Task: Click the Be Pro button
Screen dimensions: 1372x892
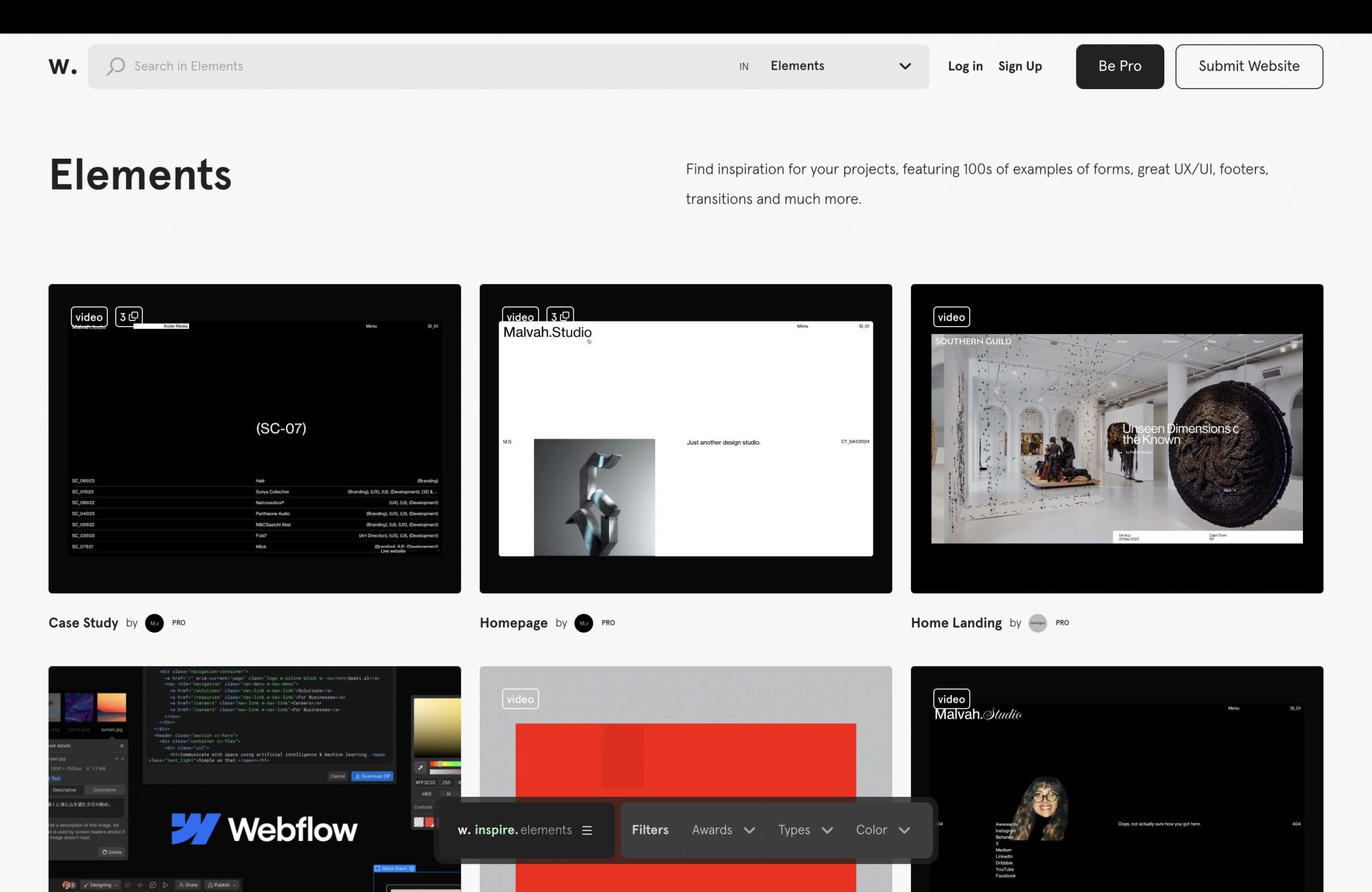Action: pyautogui.click(x=1119, y=66)
